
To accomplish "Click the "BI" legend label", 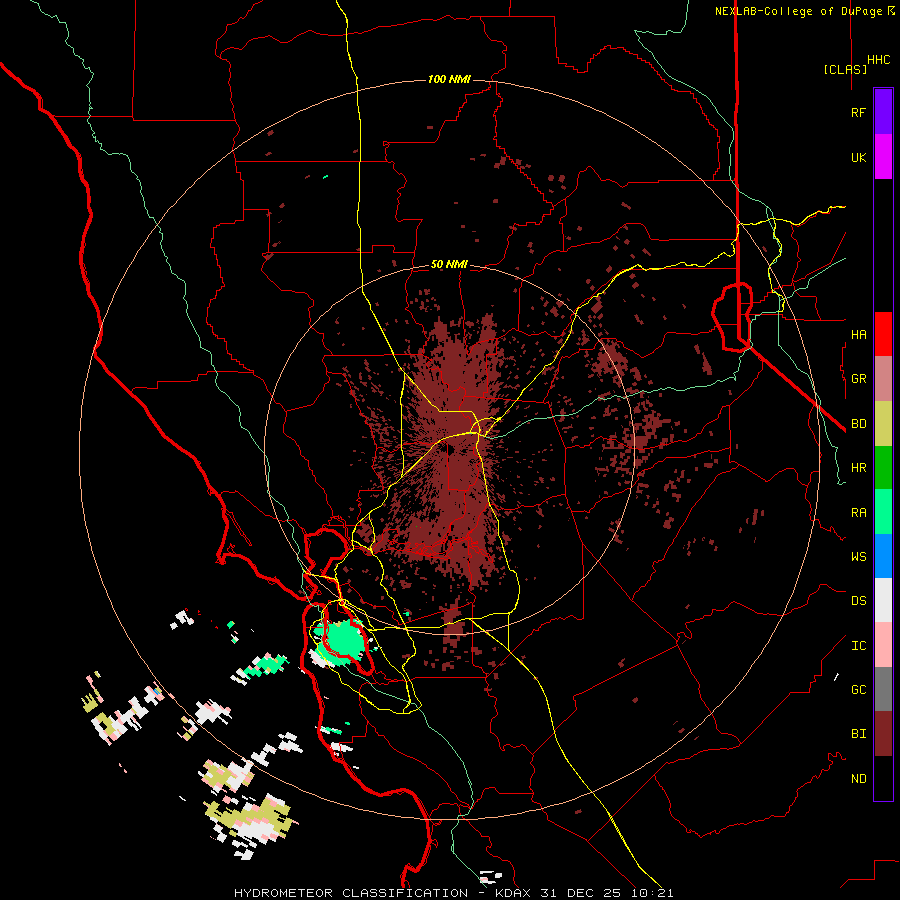I will [858, 734].
